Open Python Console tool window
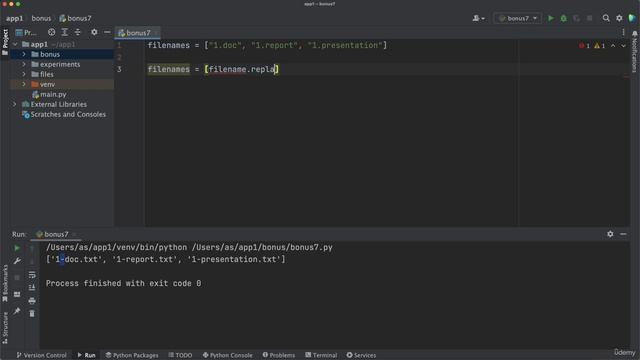 click(227, 355)
